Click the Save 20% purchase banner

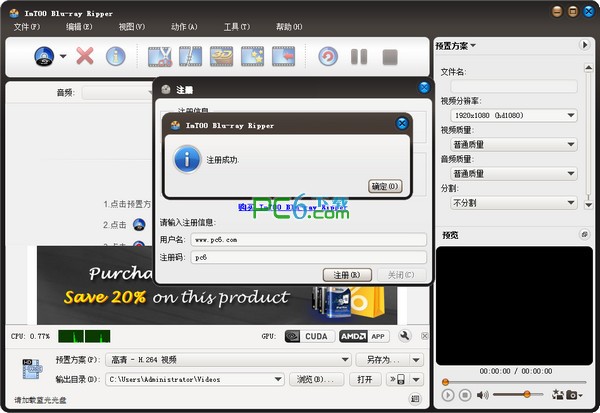(x=217, y=285)
